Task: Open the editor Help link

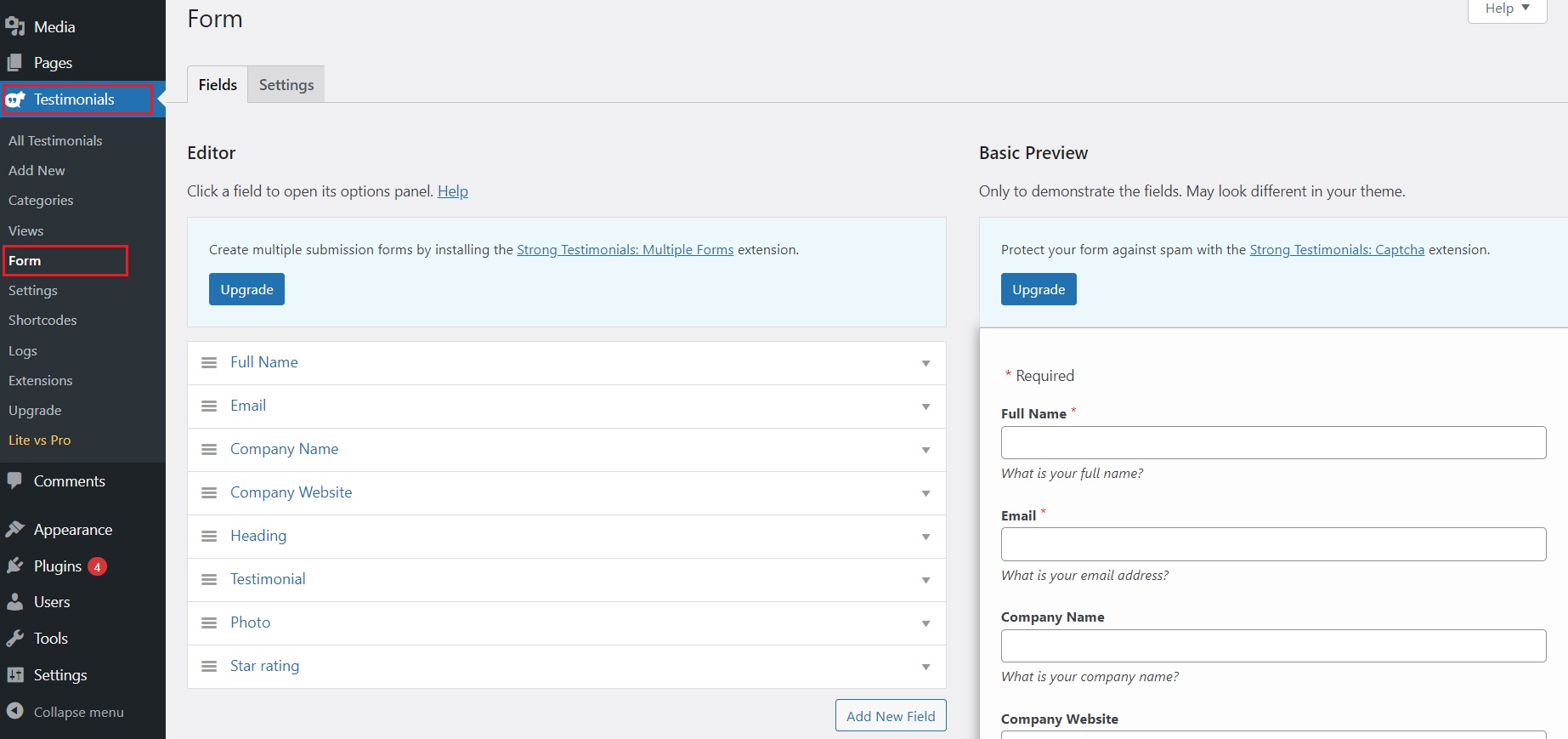Action: point(453,191)
